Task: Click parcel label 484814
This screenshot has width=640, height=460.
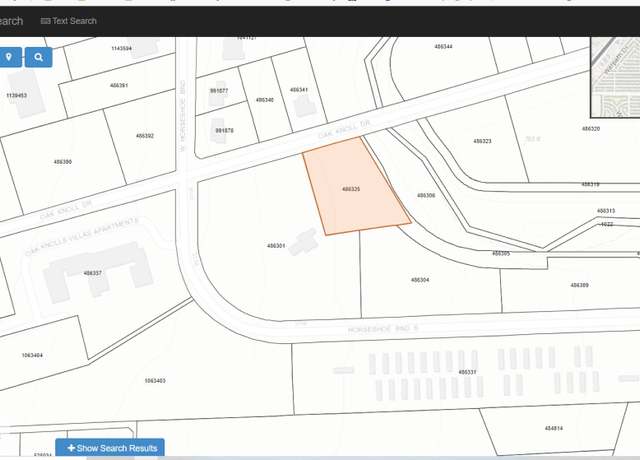Action: pos(554,428)
